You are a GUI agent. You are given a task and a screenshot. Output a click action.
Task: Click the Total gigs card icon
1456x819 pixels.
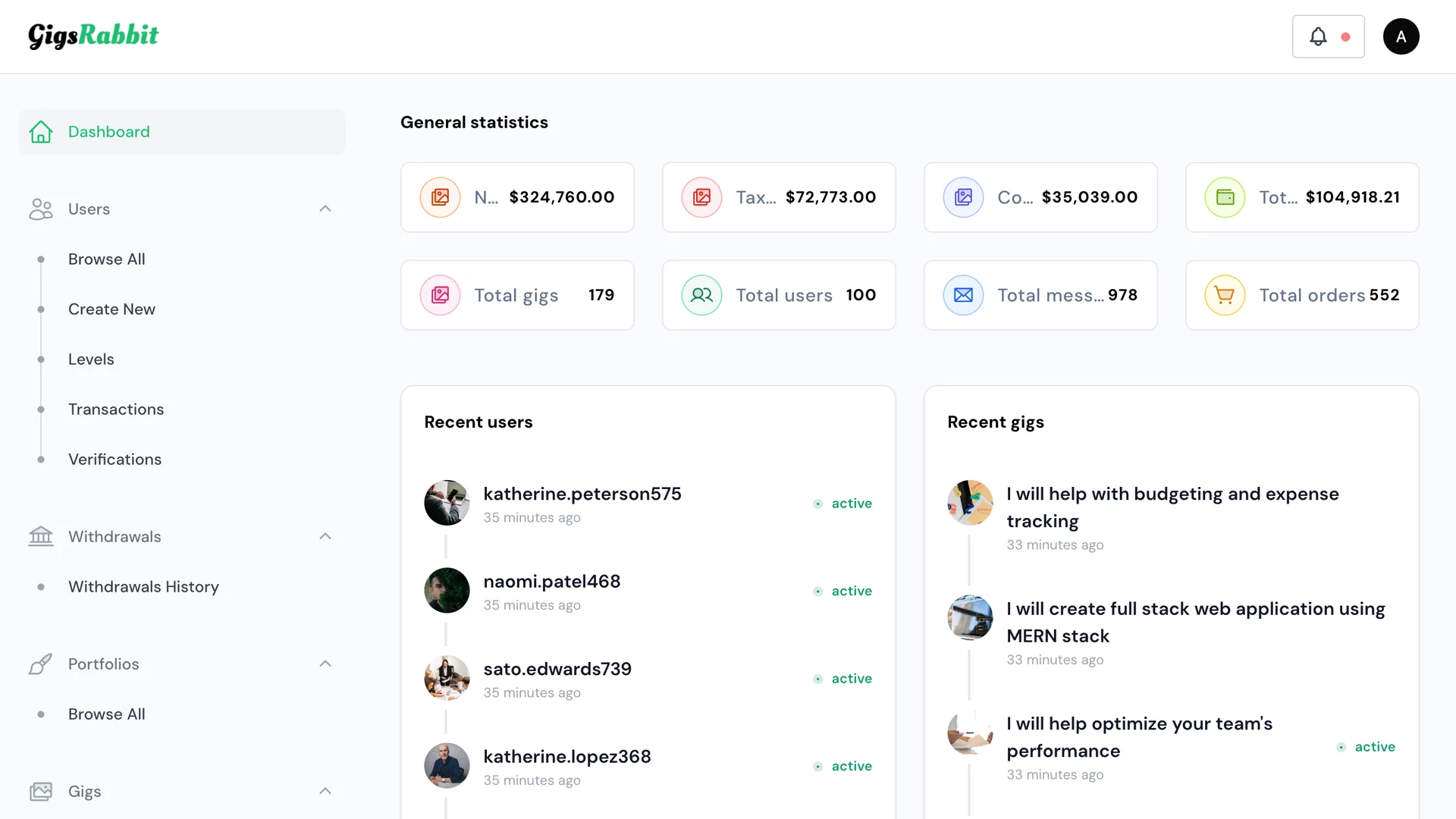click(x=440, y=295)
